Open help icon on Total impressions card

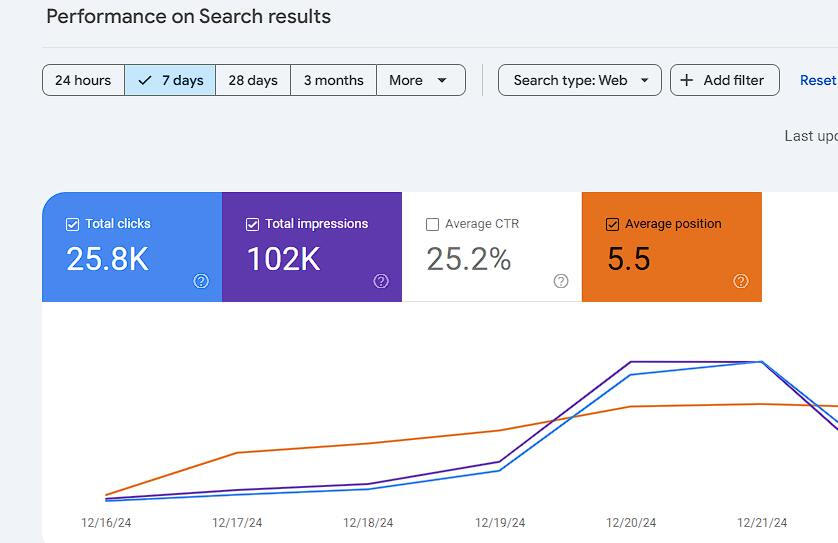(381, 281)
